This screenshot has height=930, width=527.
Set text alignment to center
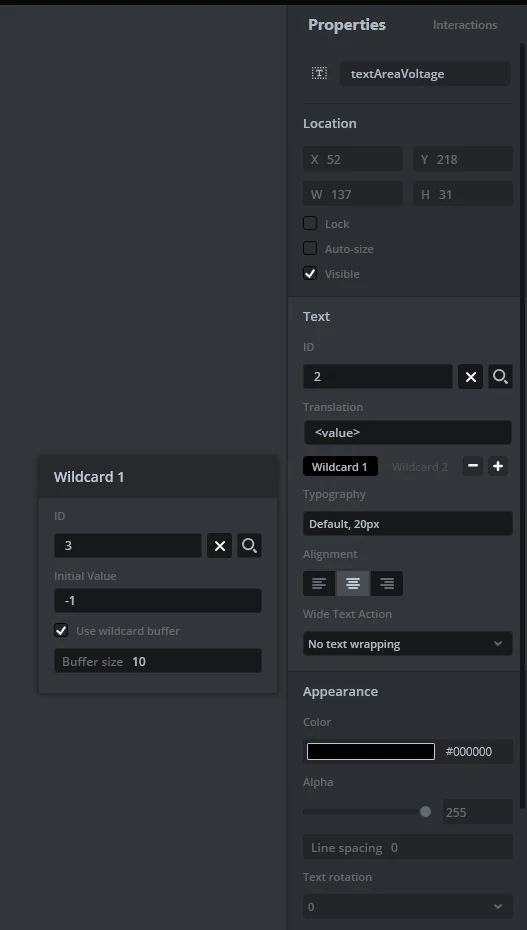point(353,584)
